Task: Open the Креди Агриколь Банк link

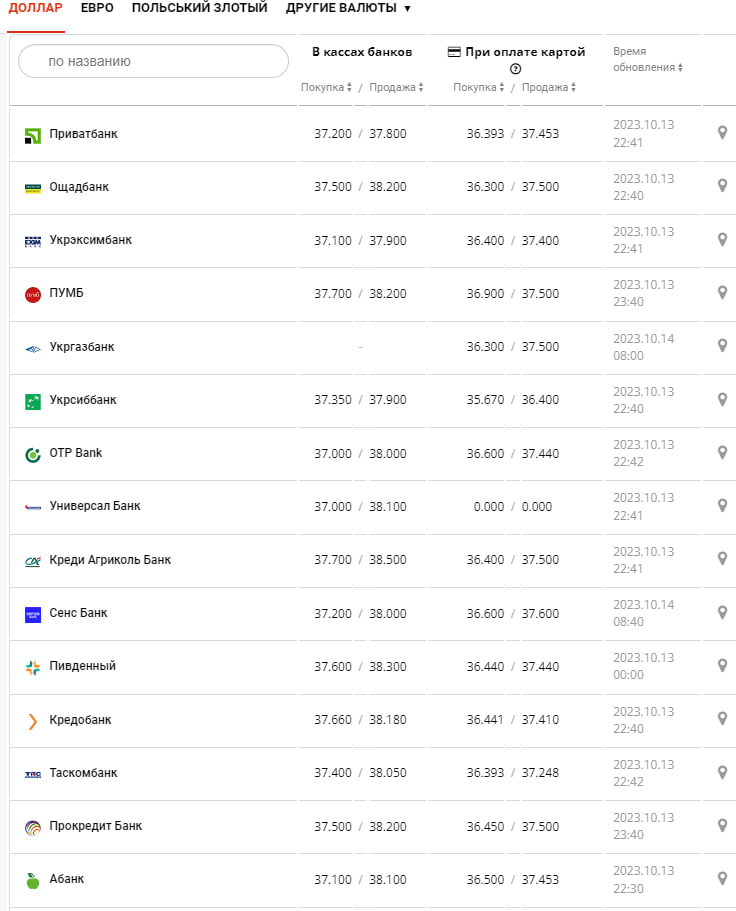Action: (x=110, y=560)
